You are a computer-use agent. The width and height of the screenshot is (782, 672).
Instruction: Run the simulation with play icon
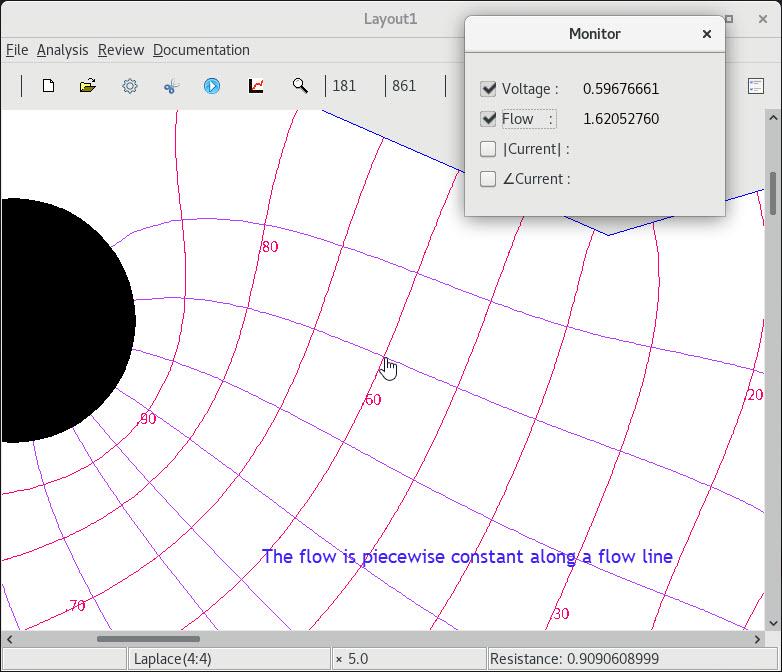212,86
